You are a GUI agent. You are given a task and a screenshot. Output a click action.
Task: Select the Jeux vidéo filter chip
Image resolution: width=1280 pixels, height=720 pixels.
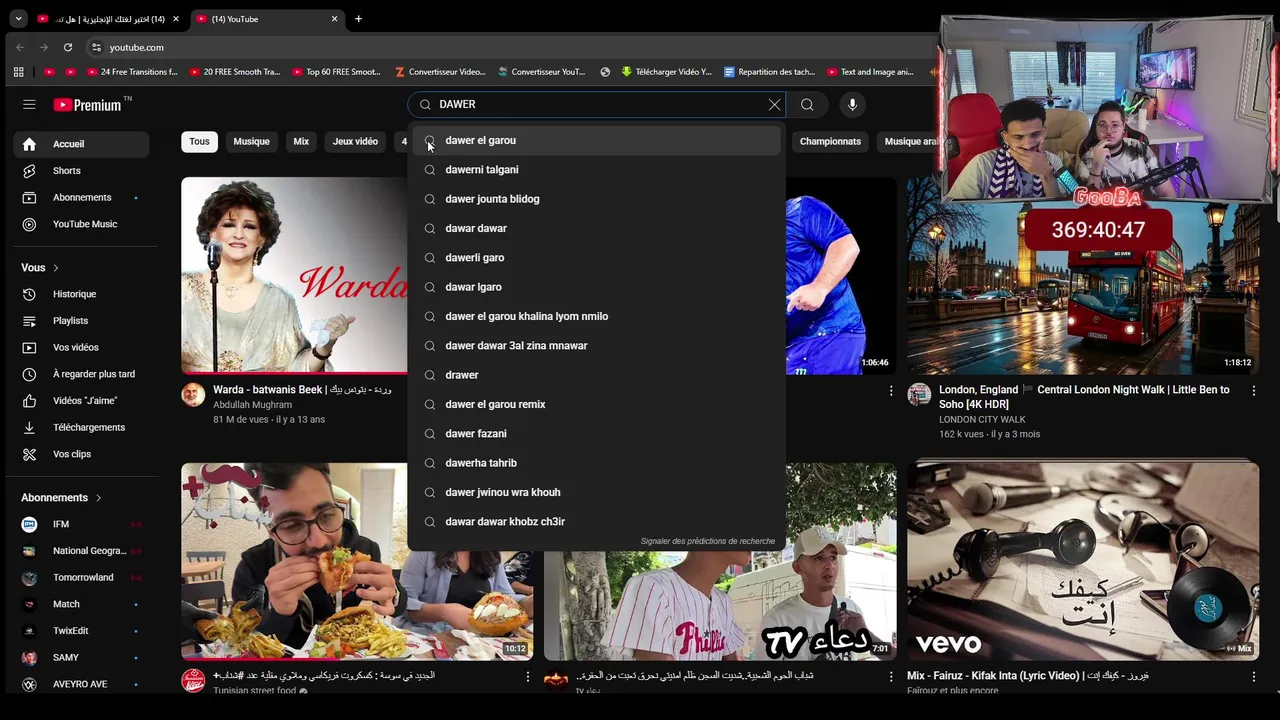pyautogui.click(x=355, y=141)
